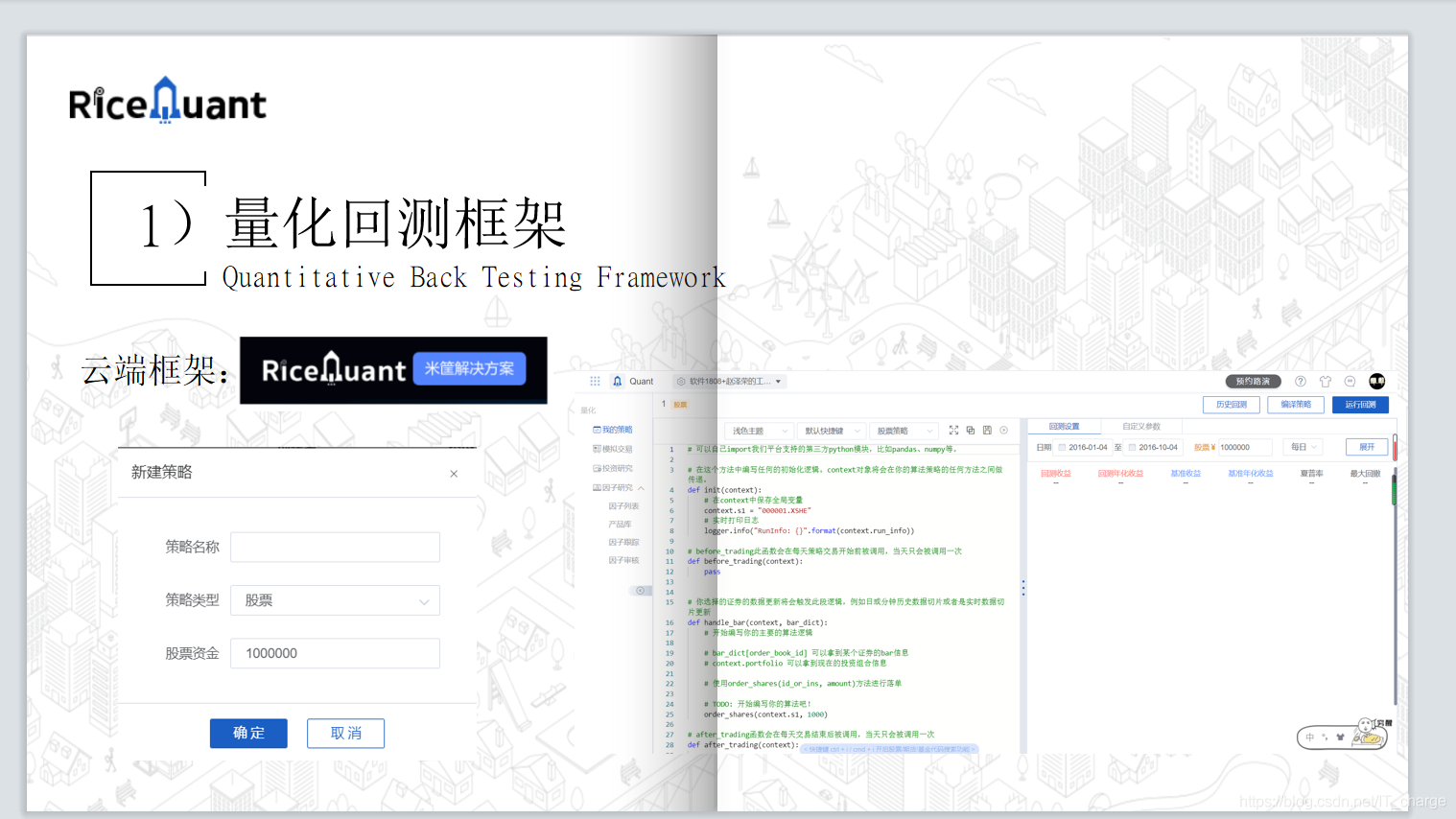Screen dimensions: 1456x819
Task: Click the backtest capital field 1000000
Action: click(x=1244, y=447)
